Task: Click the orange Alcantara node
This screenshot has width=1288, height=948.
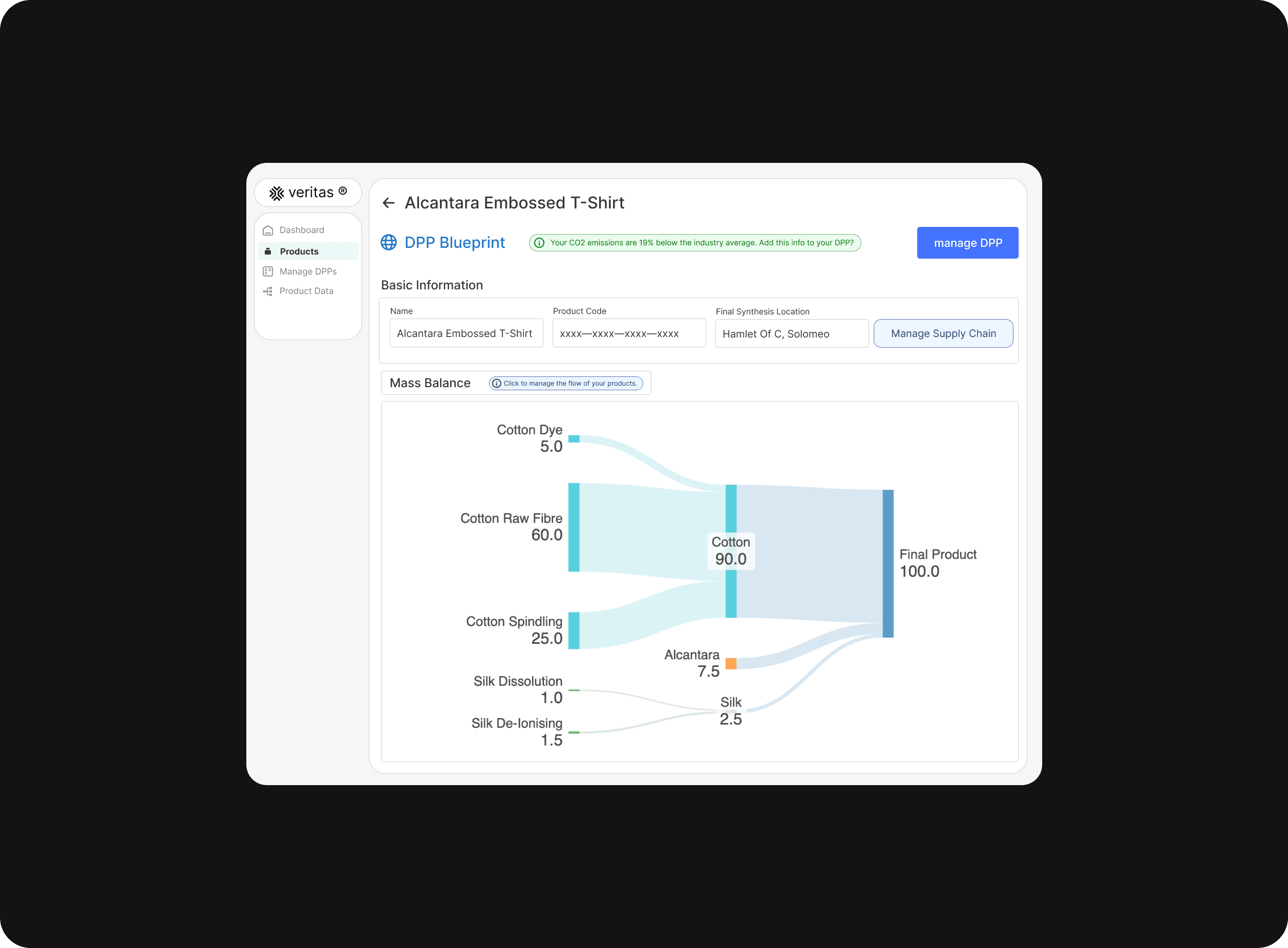Action: (x=731, y=664)
